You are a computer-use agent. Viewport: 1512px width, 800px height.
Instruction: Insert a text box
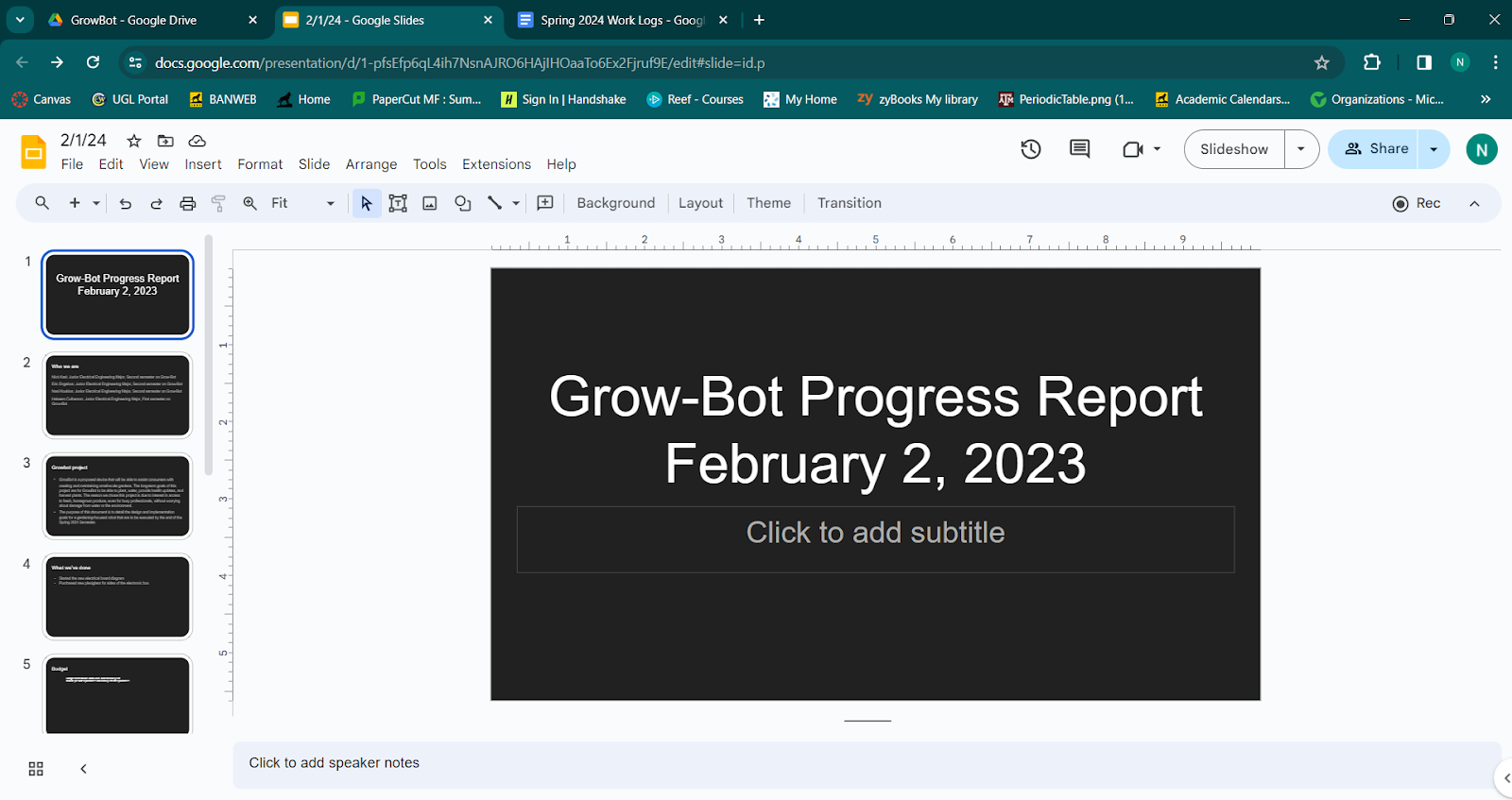pos(398,203)
